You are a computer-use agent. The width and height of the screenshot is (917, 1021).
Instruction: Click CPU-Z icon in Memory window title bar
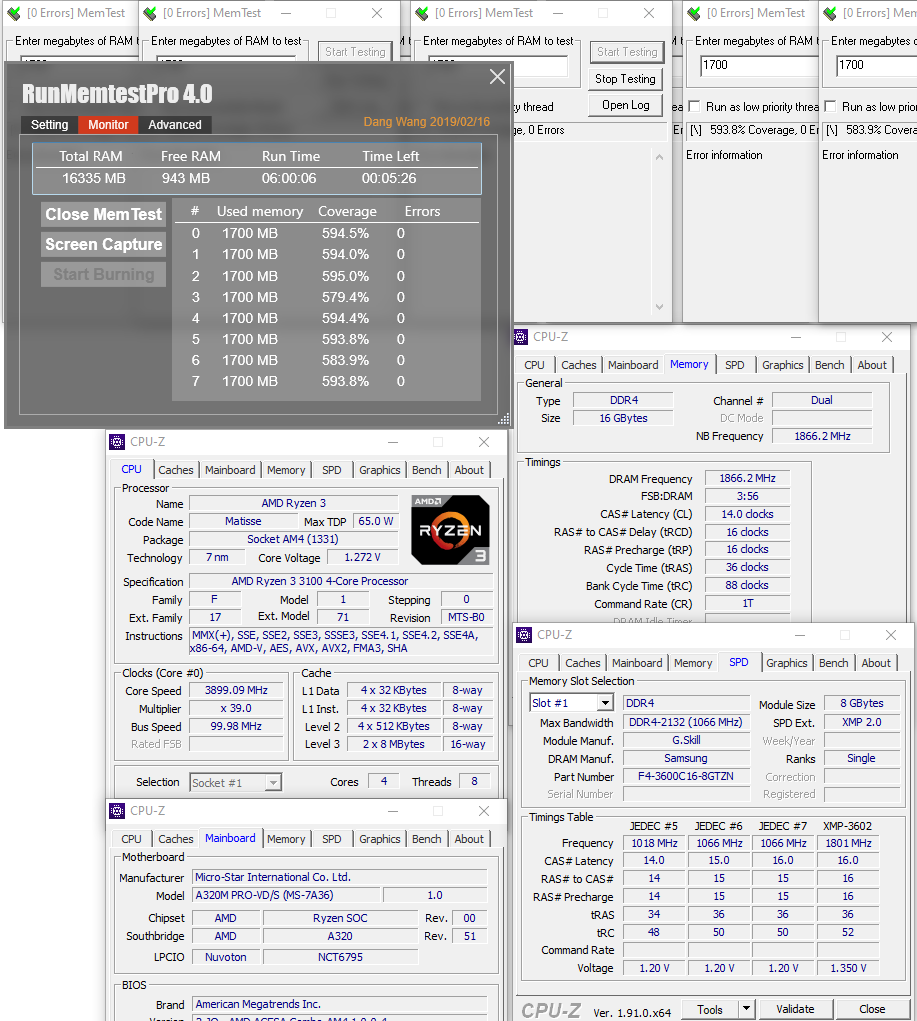click(x=522, y=337)
